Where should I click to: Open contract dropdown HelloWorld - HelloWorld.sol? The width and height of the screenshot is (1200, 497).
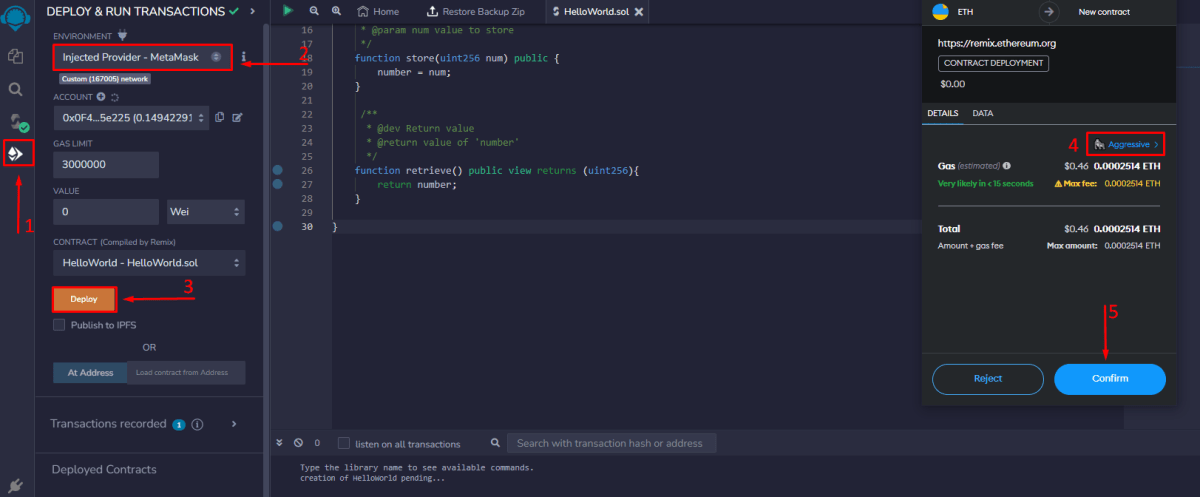pos(149,262)
